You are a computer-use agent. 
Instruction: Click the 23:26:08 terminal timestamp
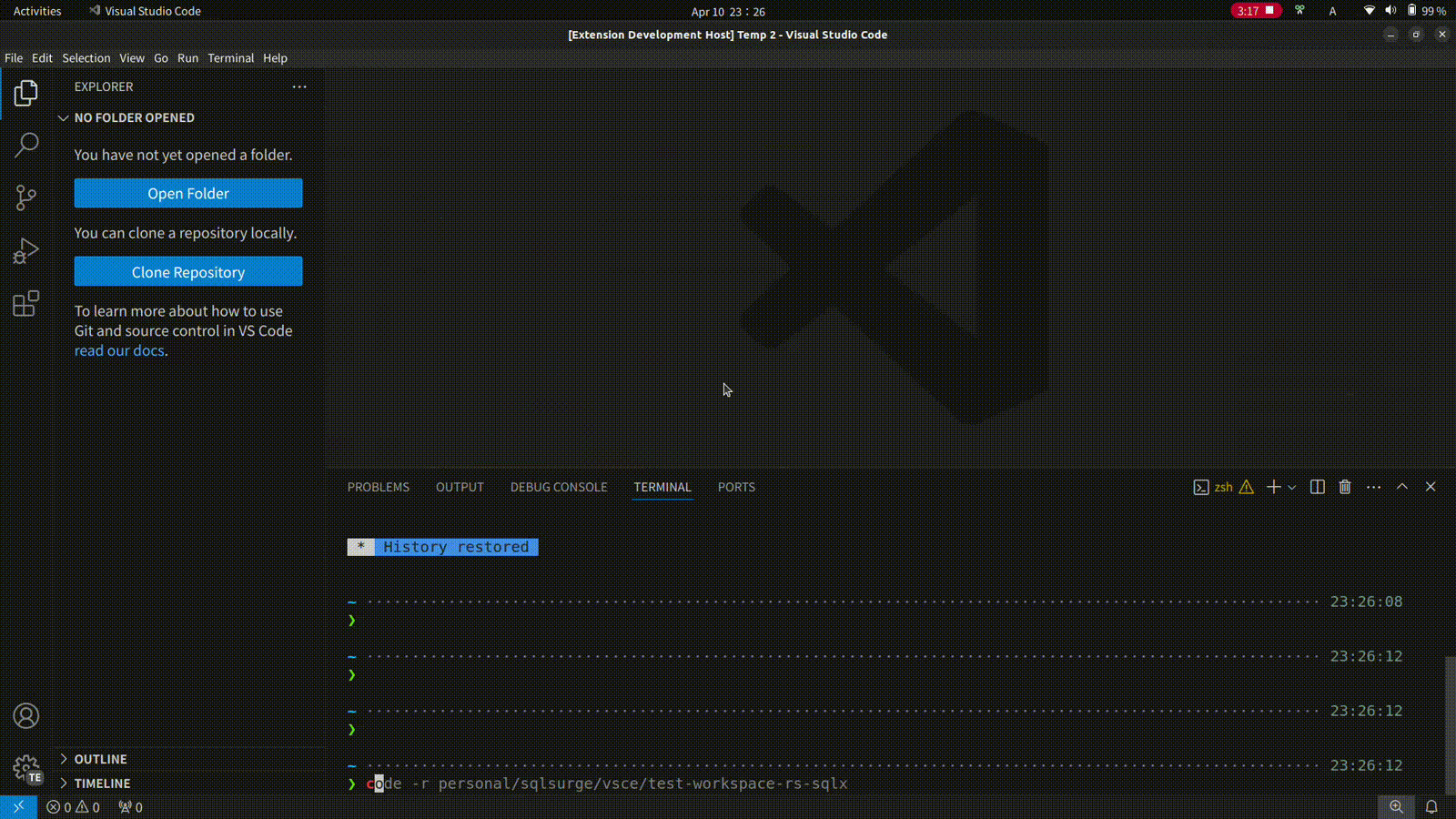click(x=1366, y=602)
